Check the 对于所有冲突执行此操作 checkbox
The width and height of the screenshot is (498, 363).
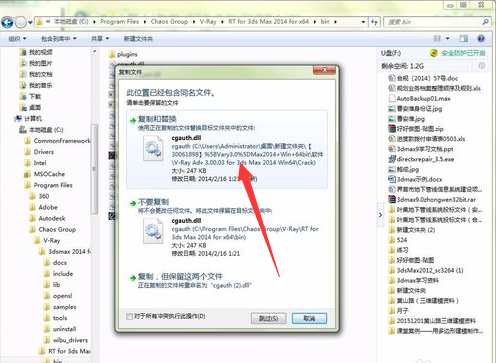[129, 316]
